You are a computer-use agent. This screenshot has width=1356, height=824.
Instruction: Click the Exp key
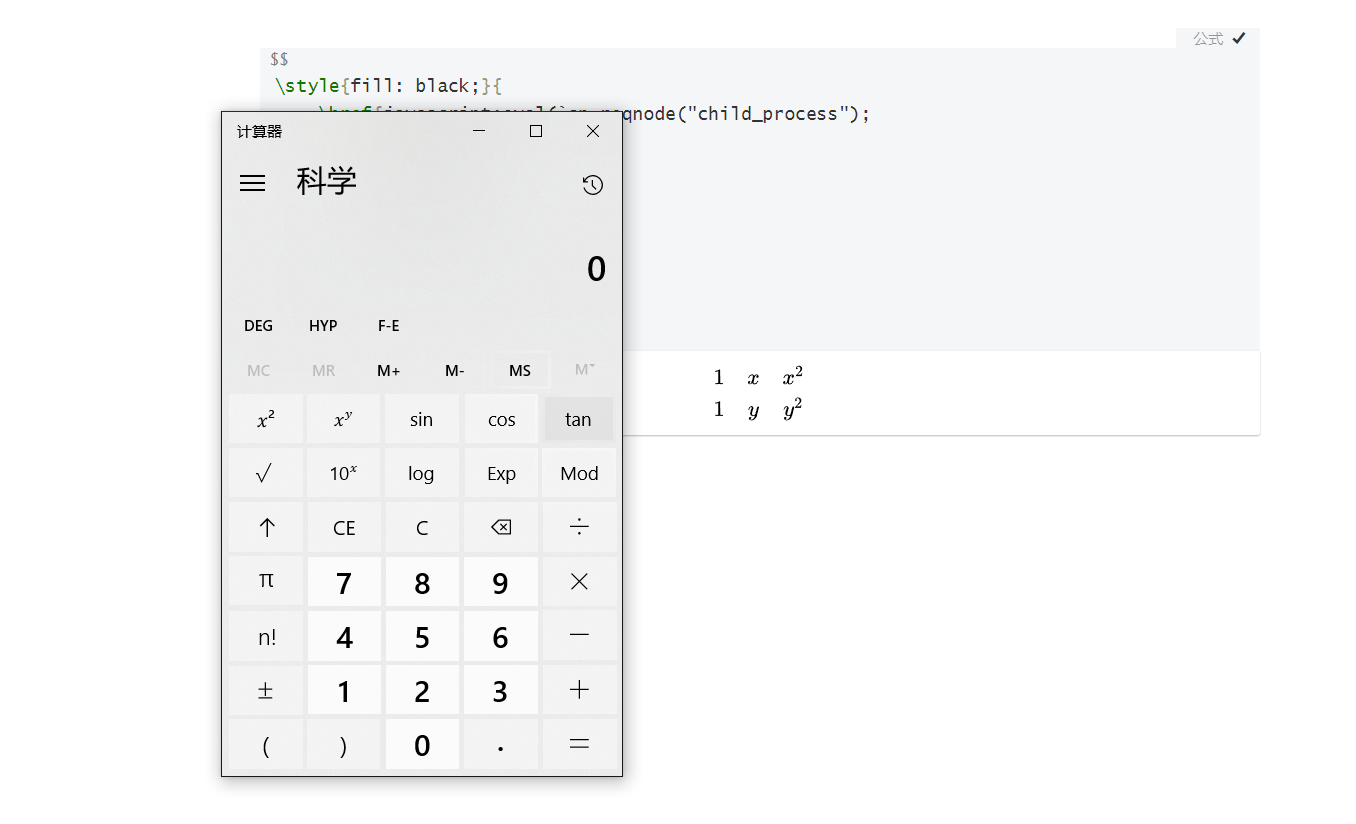point(501,473)
